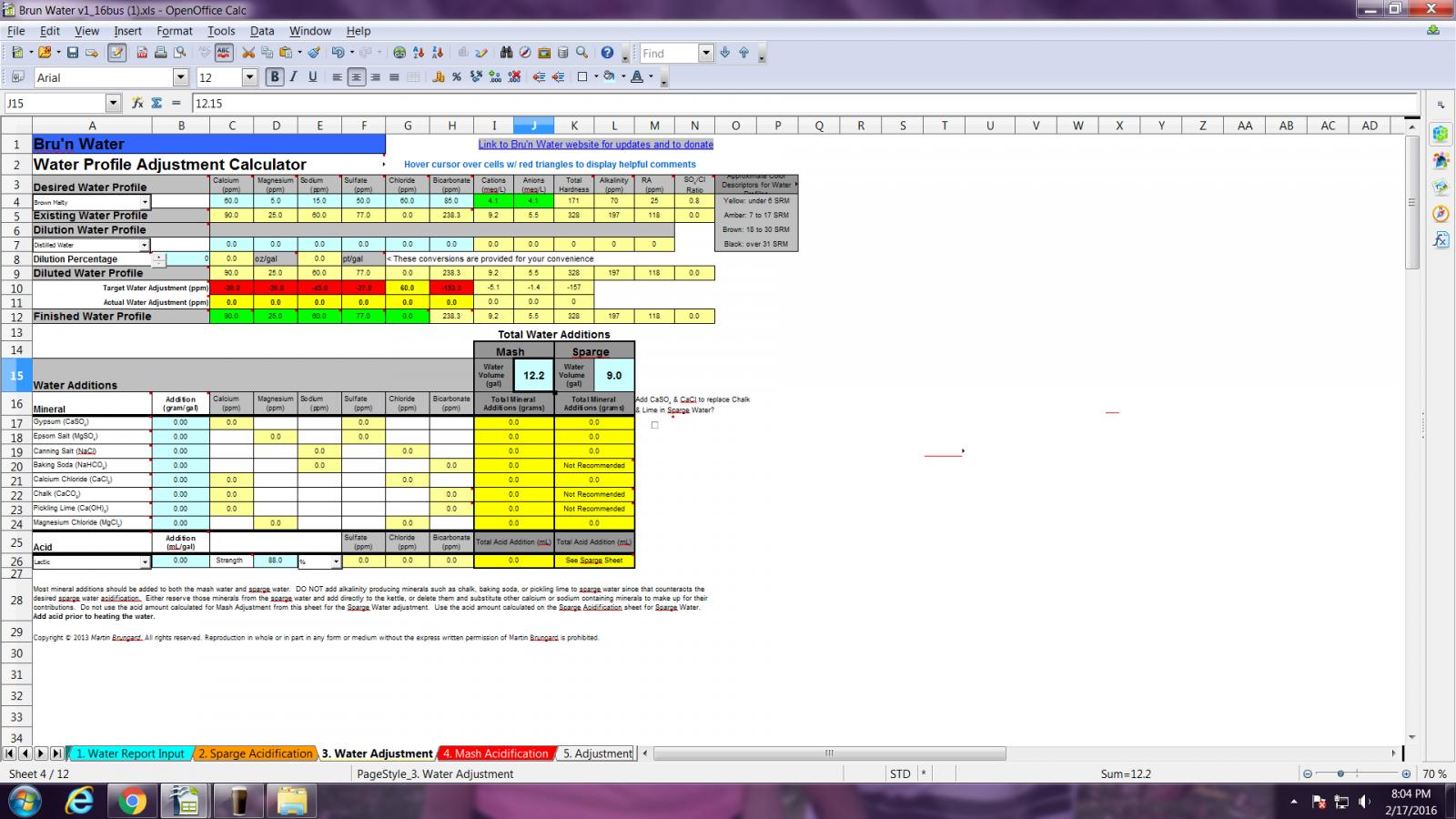This screenshot has height=819, width=1456.
Task: Click the Save document icon
Action: pos(73,53)
